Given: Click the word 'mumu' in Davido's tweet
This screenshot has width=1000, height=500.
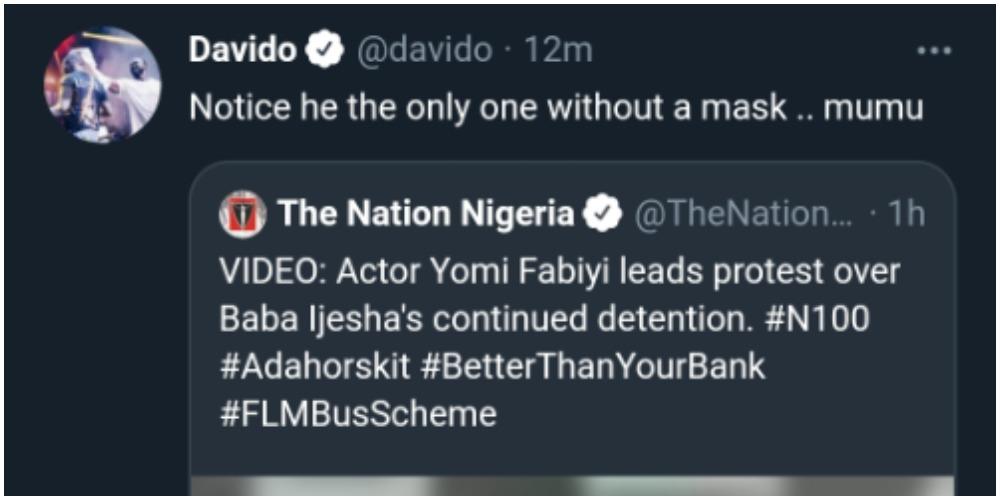Looking at the screenshot, I should 872,107.
